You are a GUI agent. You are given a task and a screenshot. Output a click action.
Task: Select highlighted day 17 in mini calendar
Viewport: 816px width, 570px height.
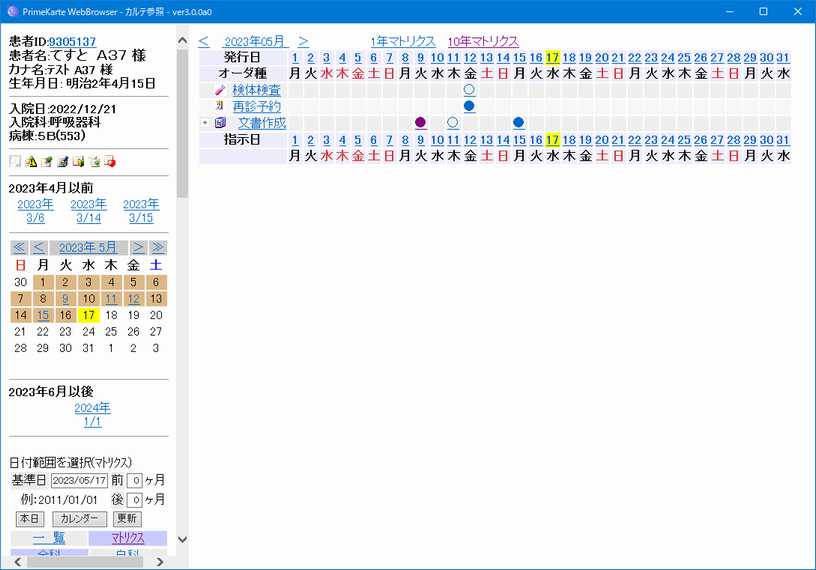88,315
